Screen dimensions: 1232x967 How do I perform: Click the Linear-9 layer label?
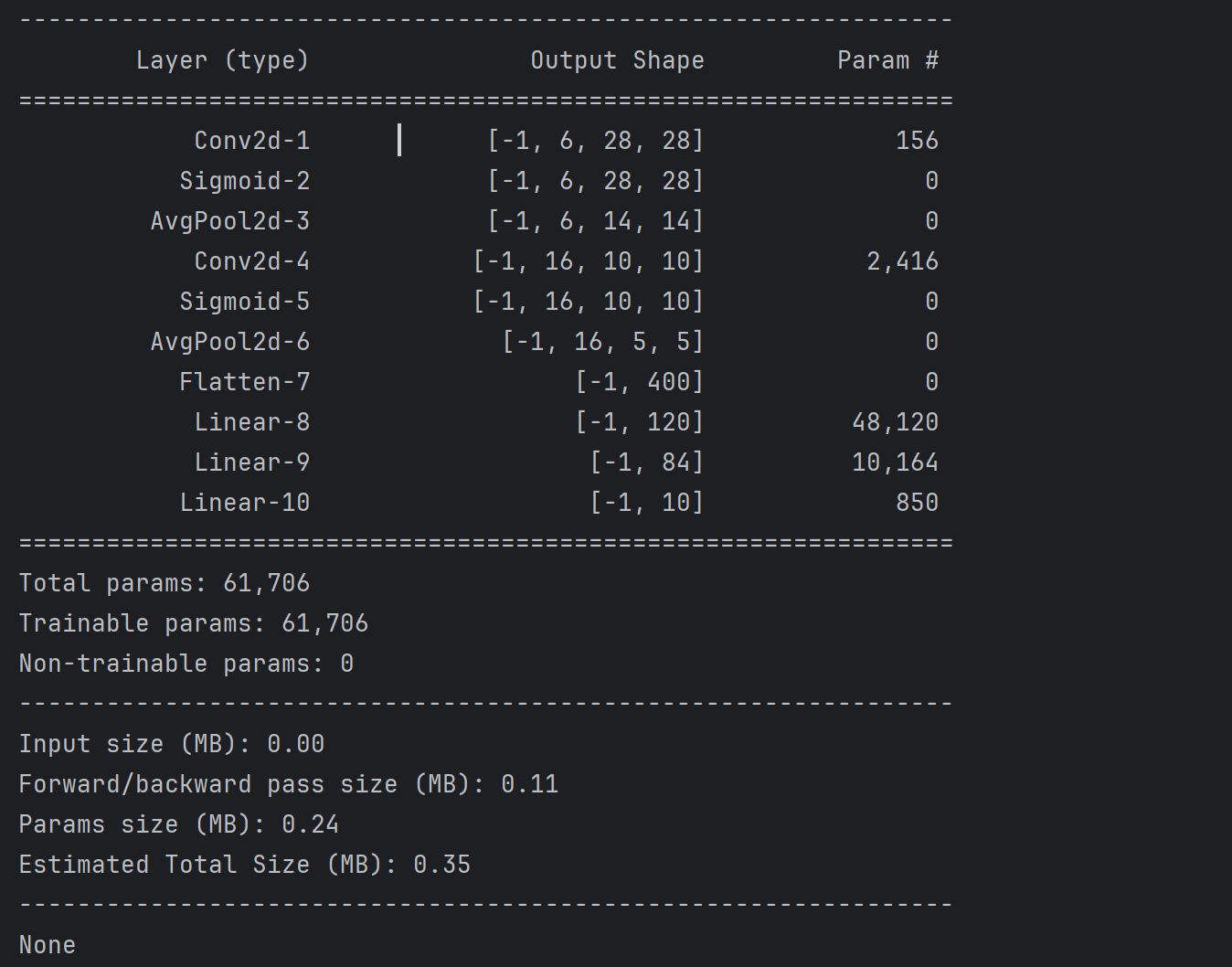pos(252,462)
